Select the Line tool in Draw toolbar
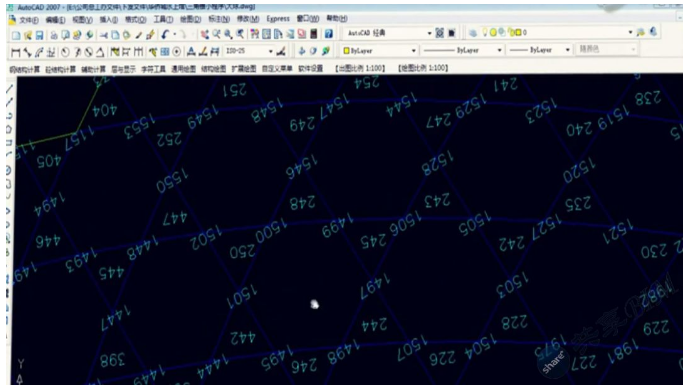 [10, 89]
